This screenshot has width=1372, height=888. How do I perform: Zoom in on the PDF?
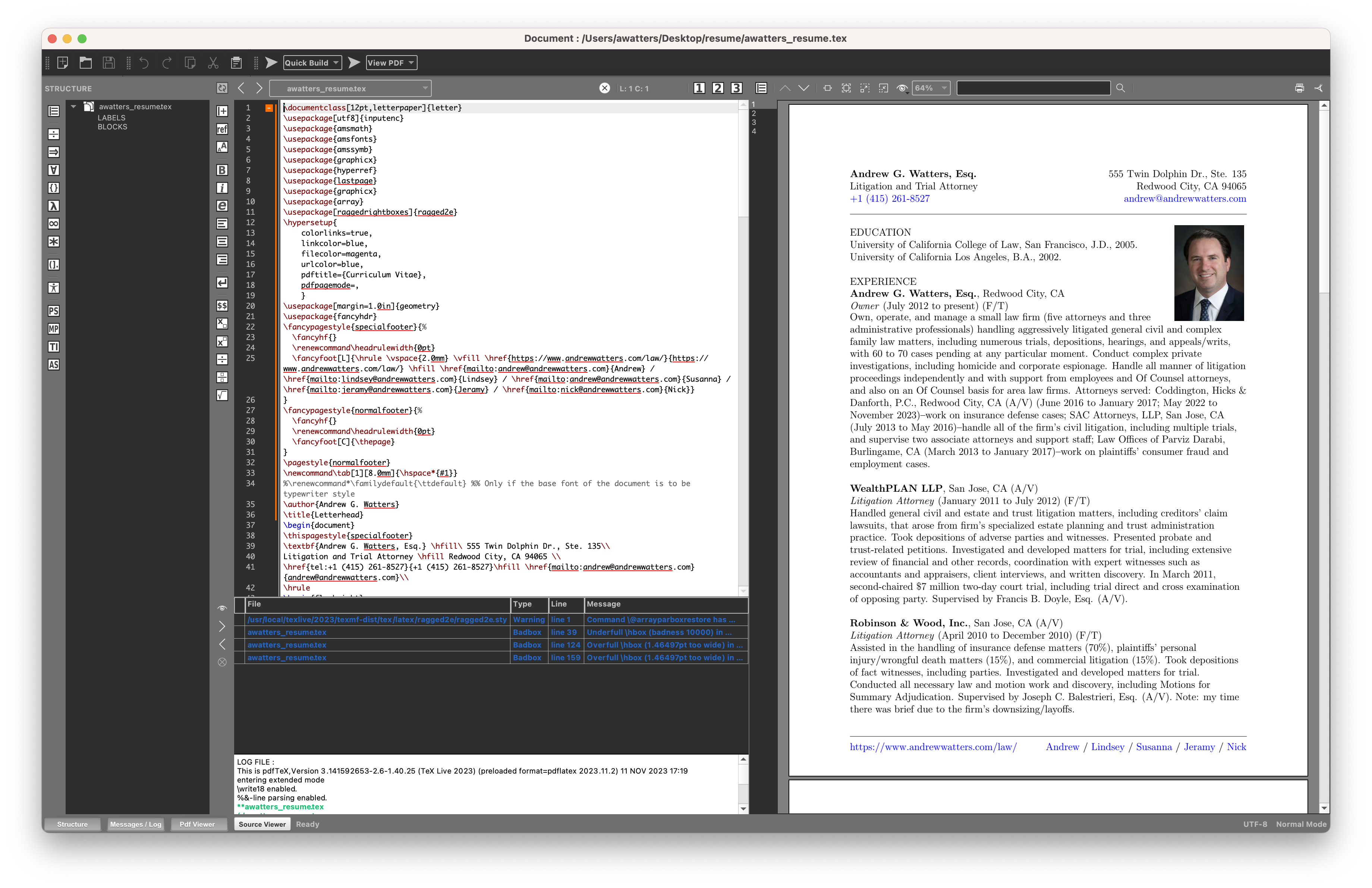tap(865, 88)
